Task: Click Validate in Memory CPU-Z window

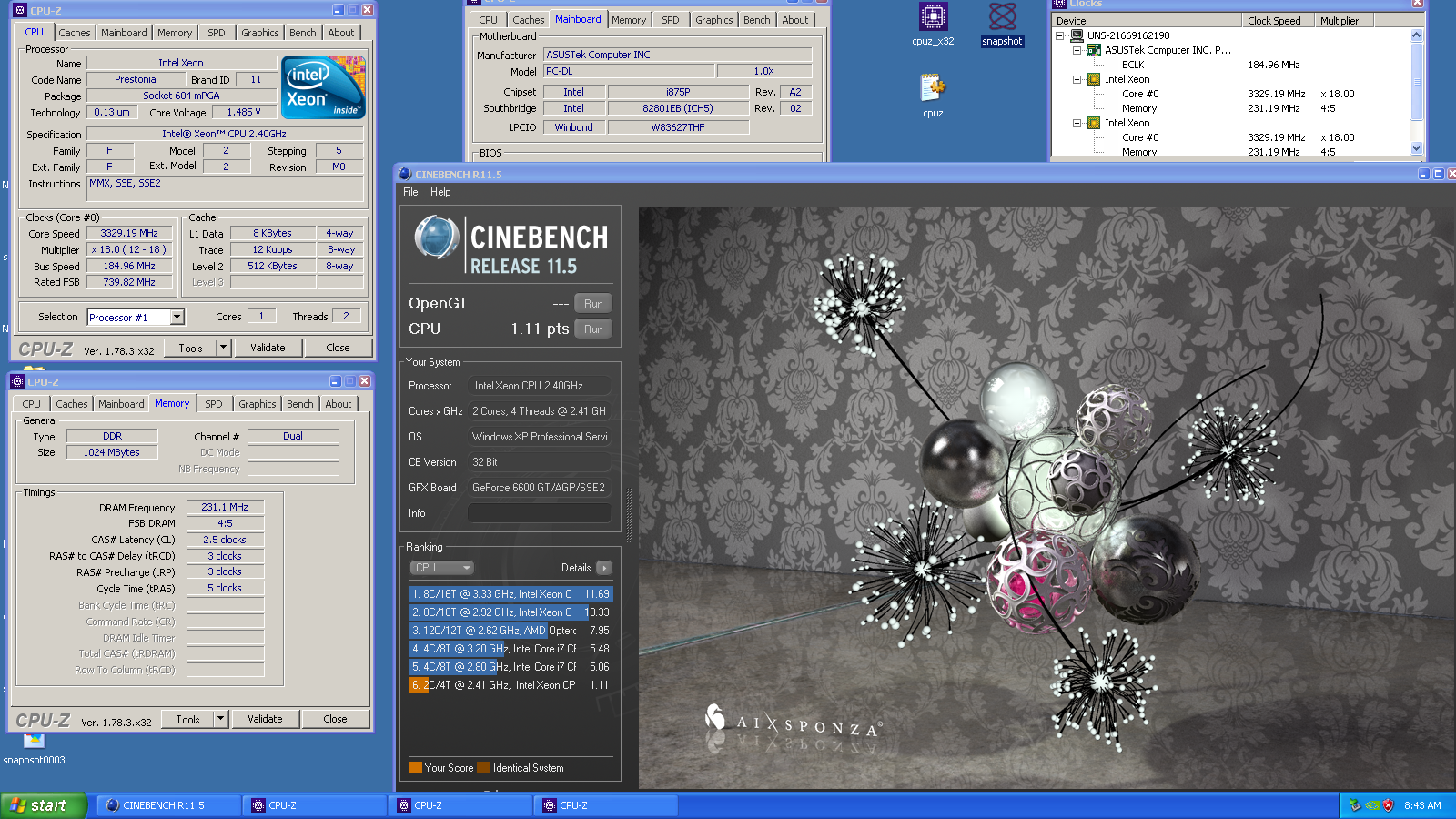Action: click(x=265, y=719)
